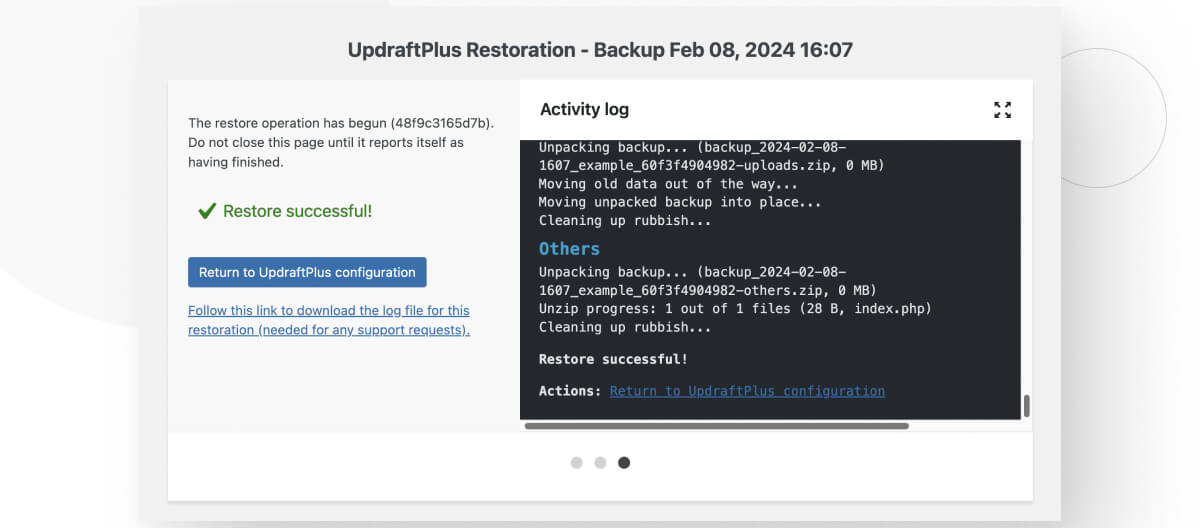Click the Activity log panel heading
Viewport: 1200px width, 528px height.
point(584,110)
